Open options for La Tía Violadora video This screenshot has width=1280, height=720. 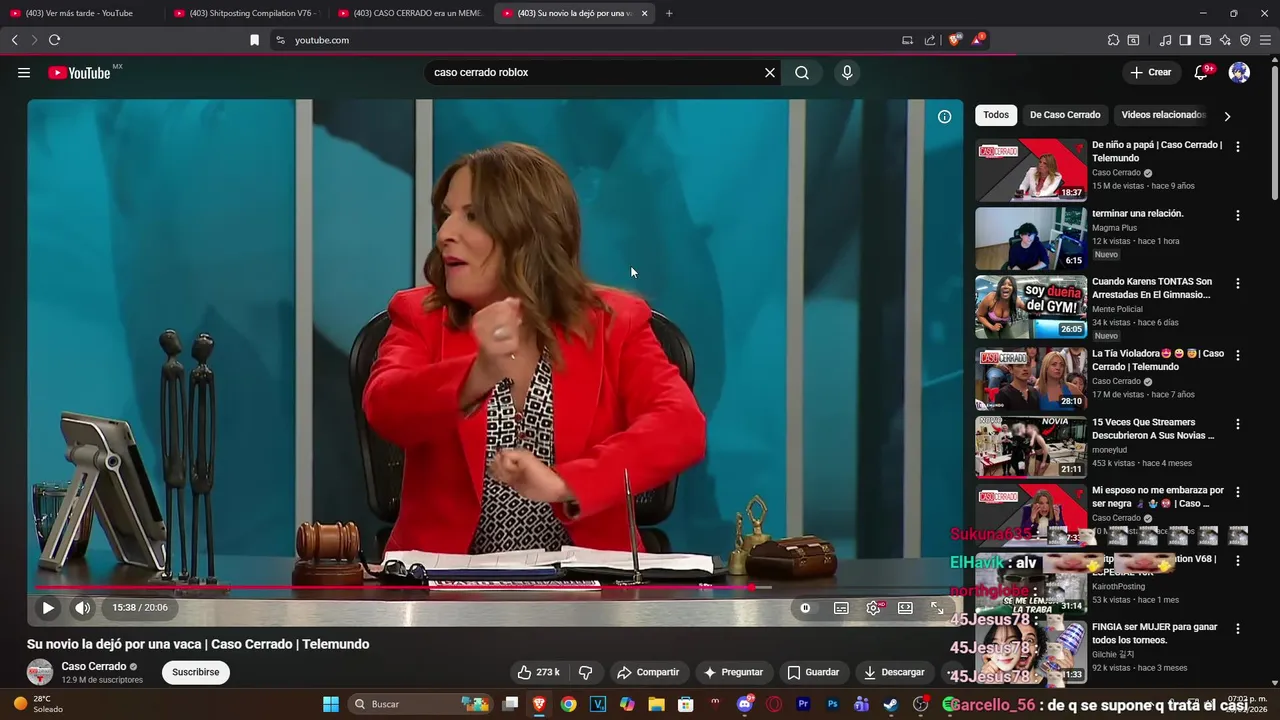[1238, 356]
